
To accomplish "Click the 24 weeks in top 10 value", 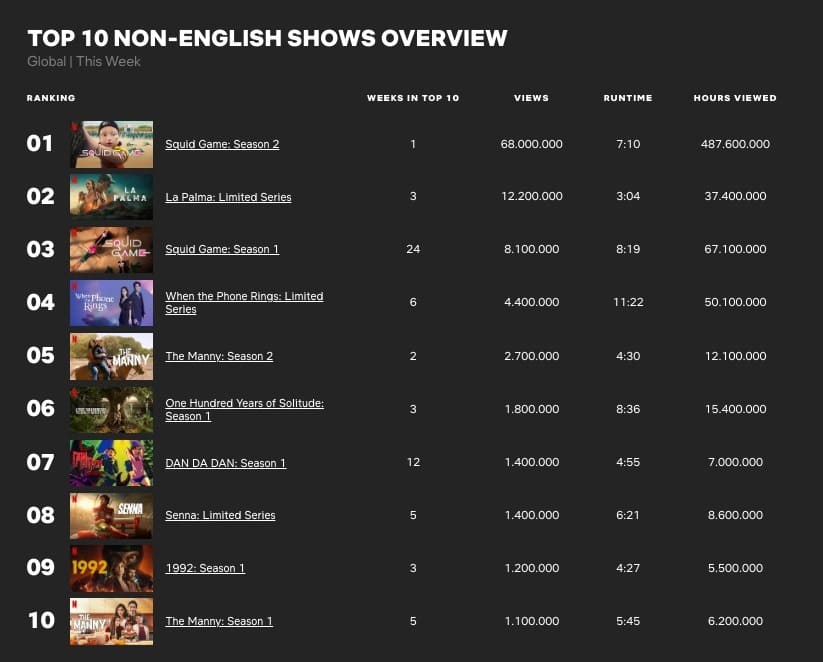I will (x=413, y=249).
